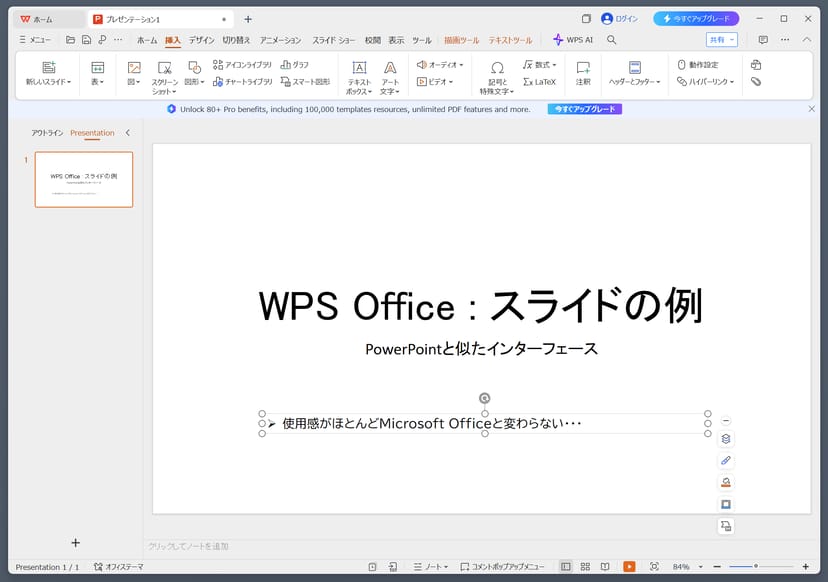This screenshot has height=582, width=828.
Task: Click the ログイン button
Action: point(619,19)
